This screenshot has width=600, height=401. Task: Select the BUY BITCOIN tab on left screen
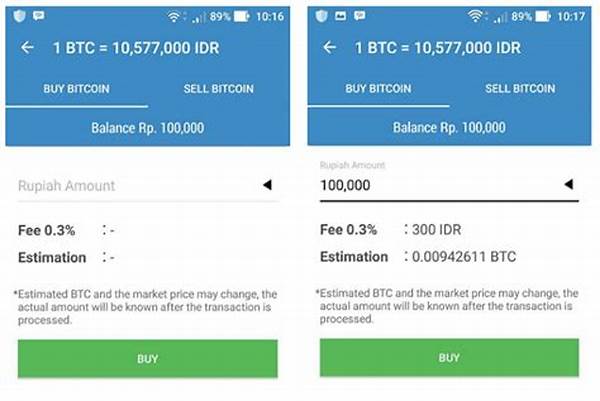click(76, 89)
